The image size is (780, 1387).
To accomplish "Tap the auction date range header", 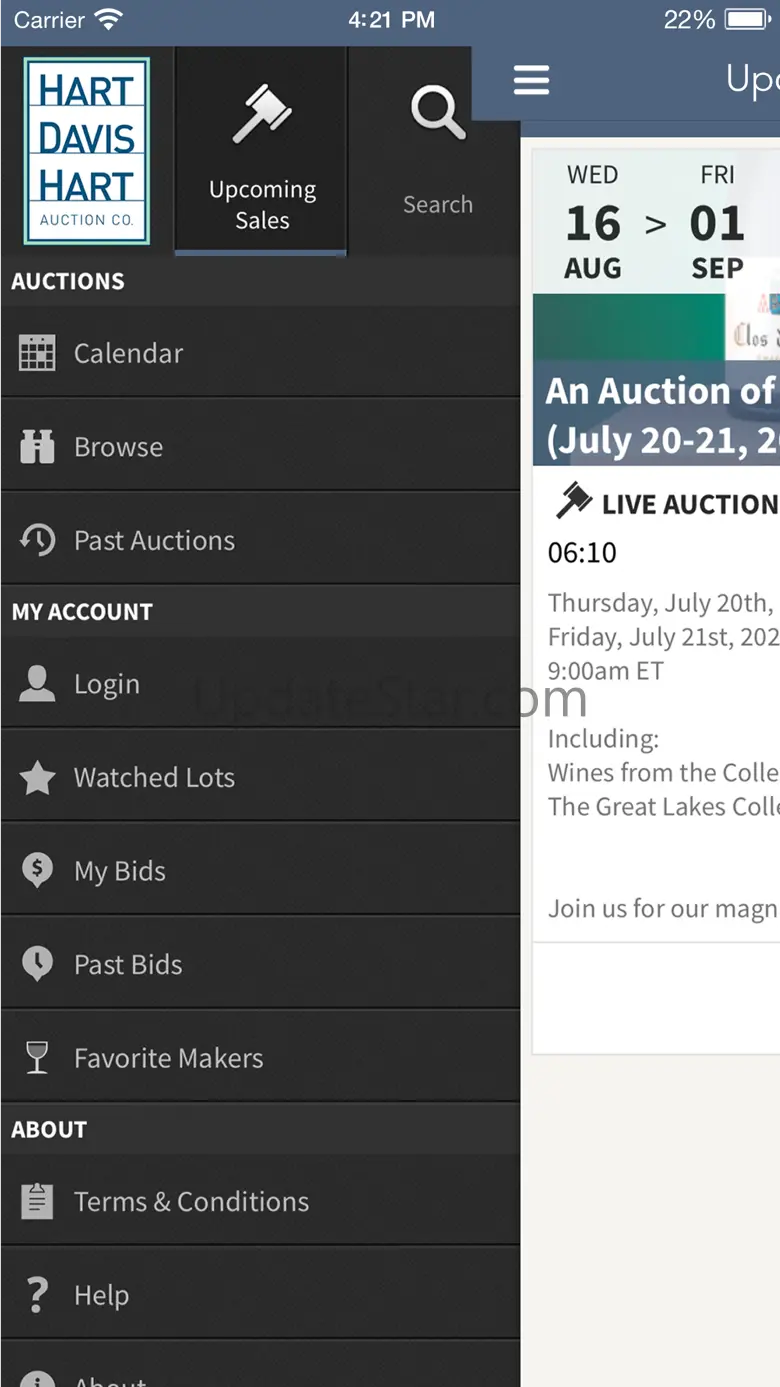I will click(x=656, y=222).
